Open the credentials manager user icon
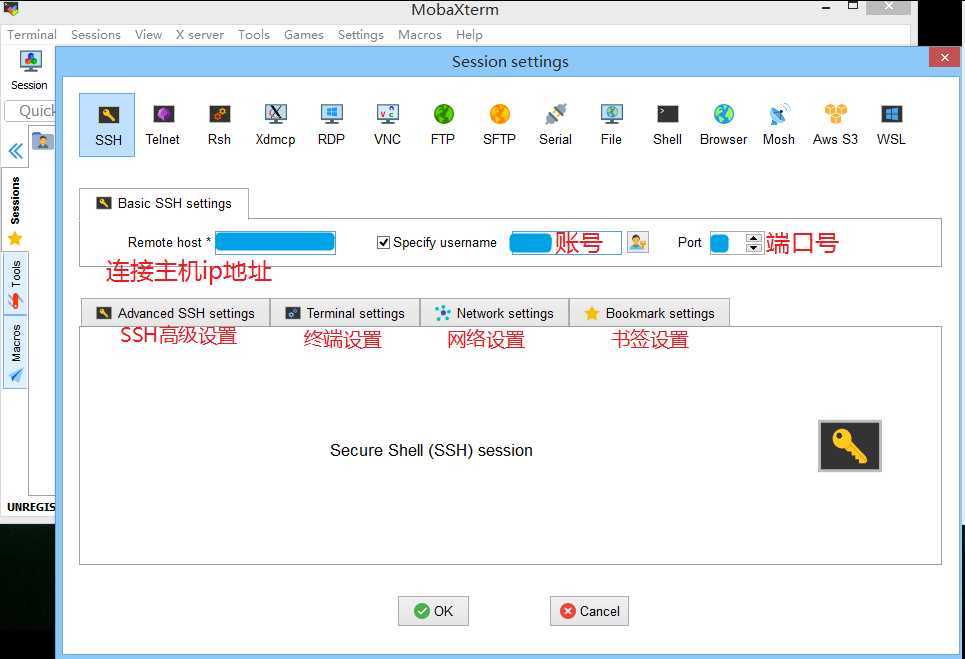 638,242
